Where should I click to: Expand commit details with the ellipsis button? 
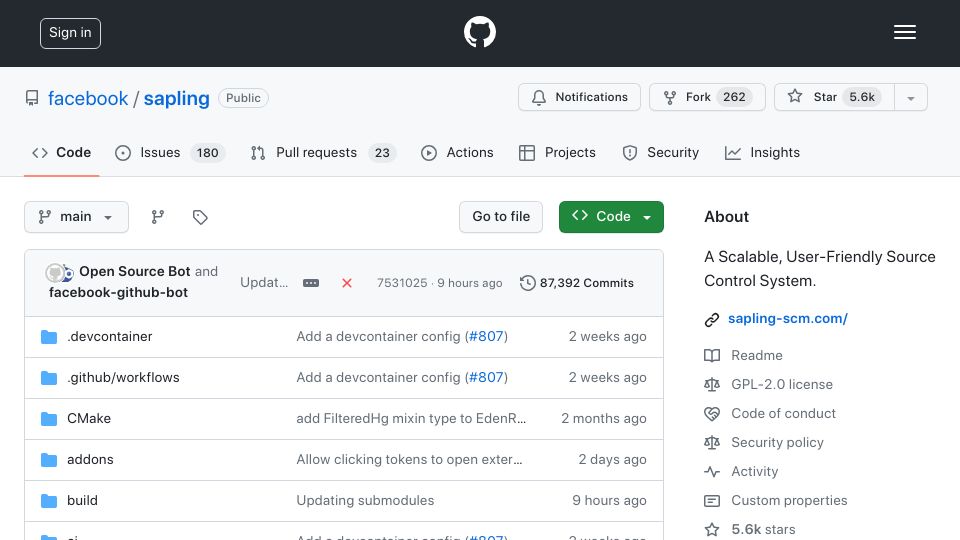[x=311, y=283]
